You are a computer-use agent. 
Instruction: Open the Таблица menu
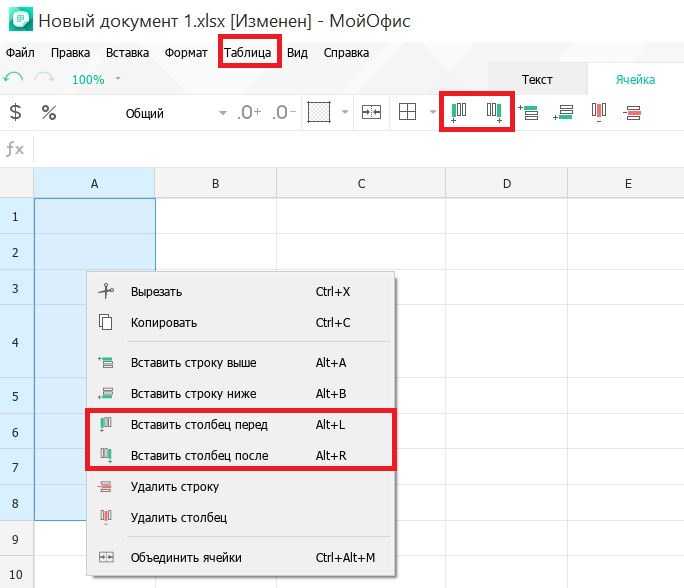[248, 52]
